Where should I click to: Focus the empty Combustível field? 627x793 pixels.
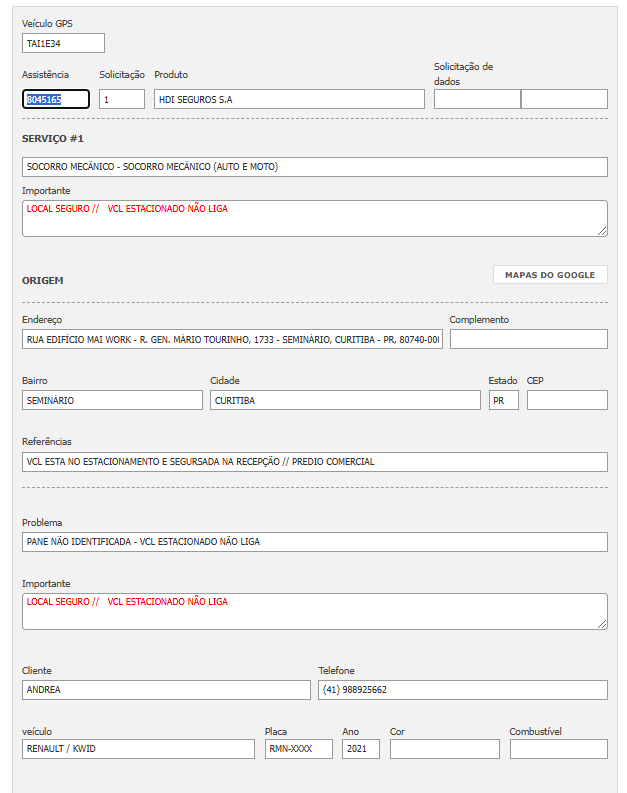[558, 749]
